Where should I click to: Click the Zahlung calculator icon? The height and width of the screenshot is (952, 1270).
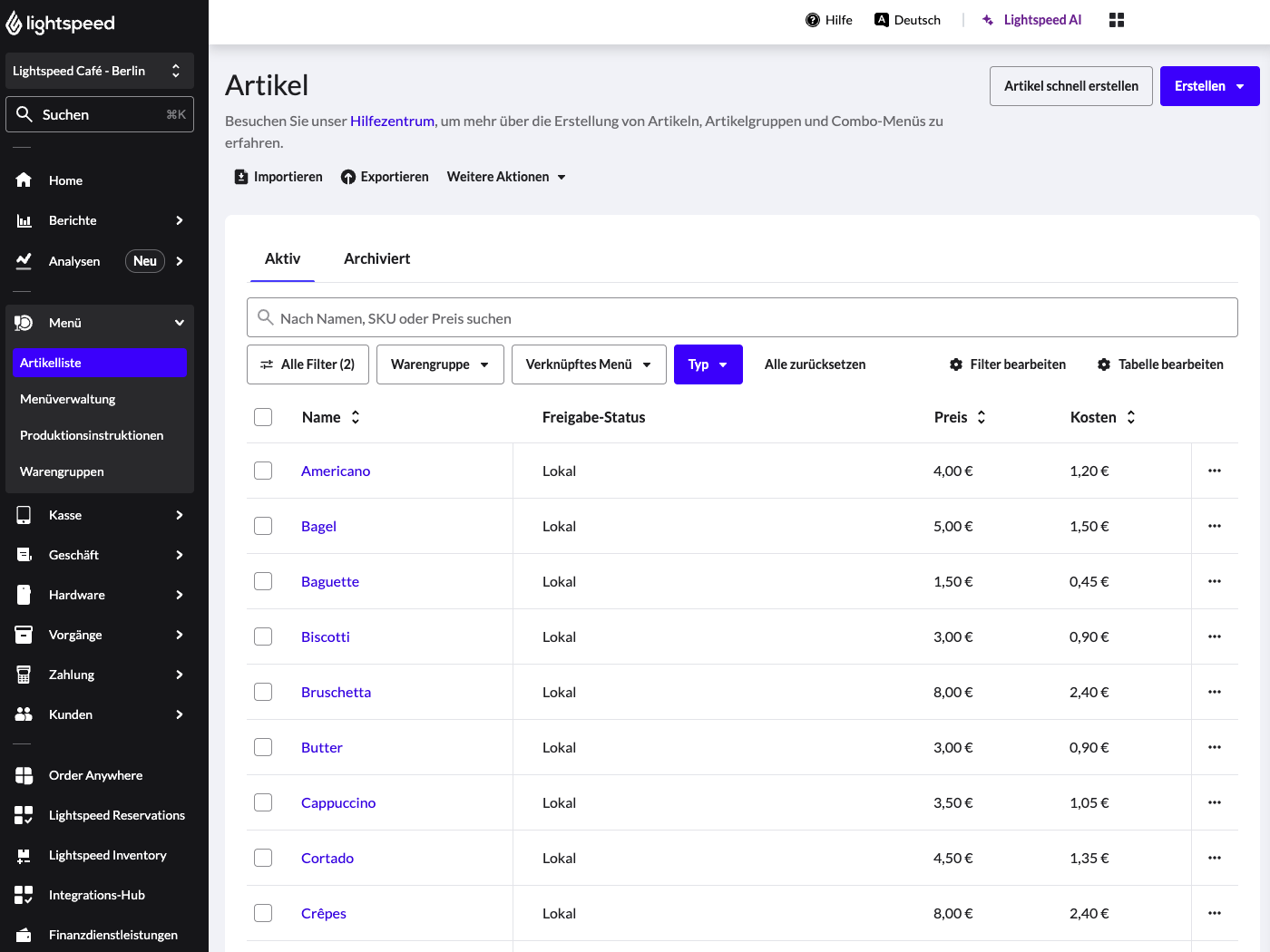pos(24,675)
